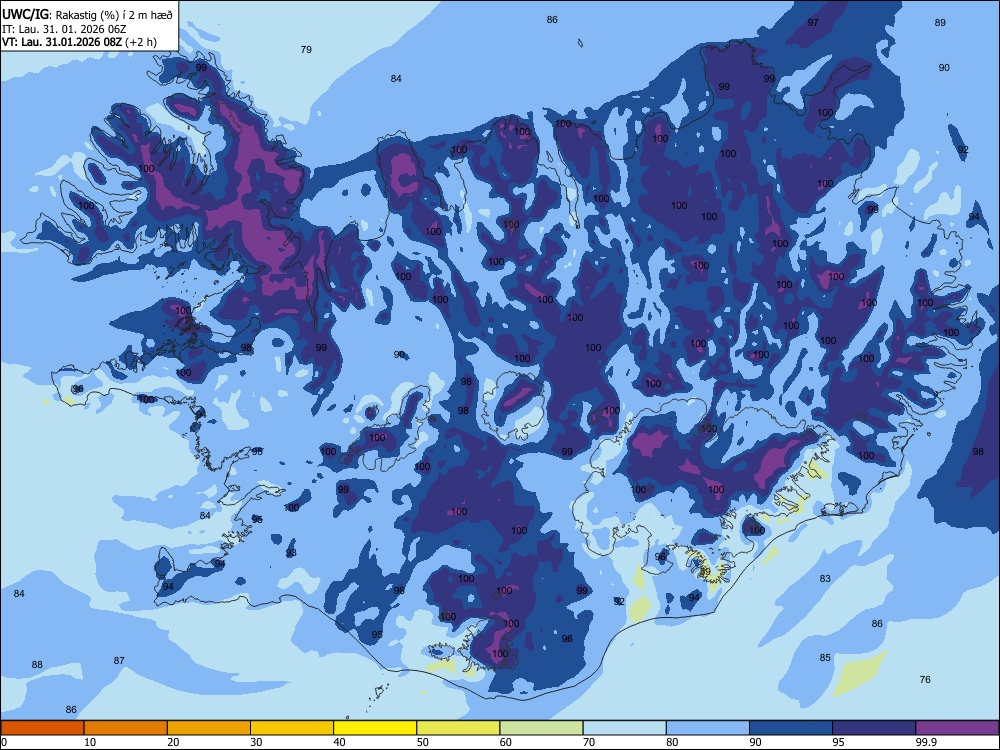This screenshot has width=1000, height=750.
Task: Click the humidity value 87 over the sea
Action: (119, 661)
